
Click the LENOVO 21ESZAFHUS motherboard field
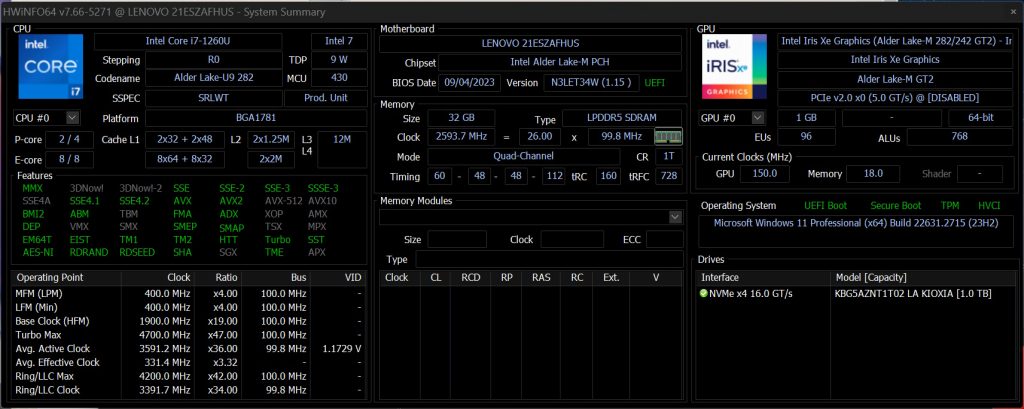click(x=530, y=44)
